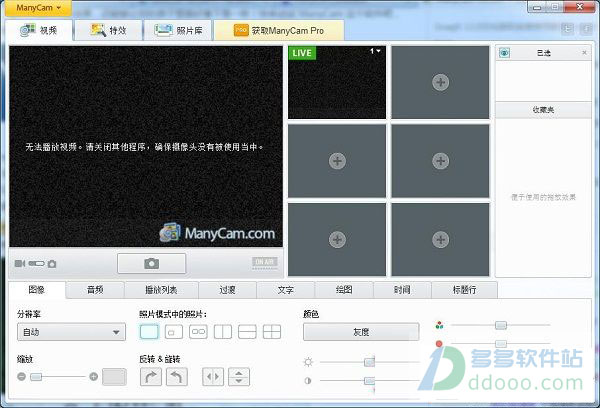Toggle the video/photo mode switch

(36, 264)
